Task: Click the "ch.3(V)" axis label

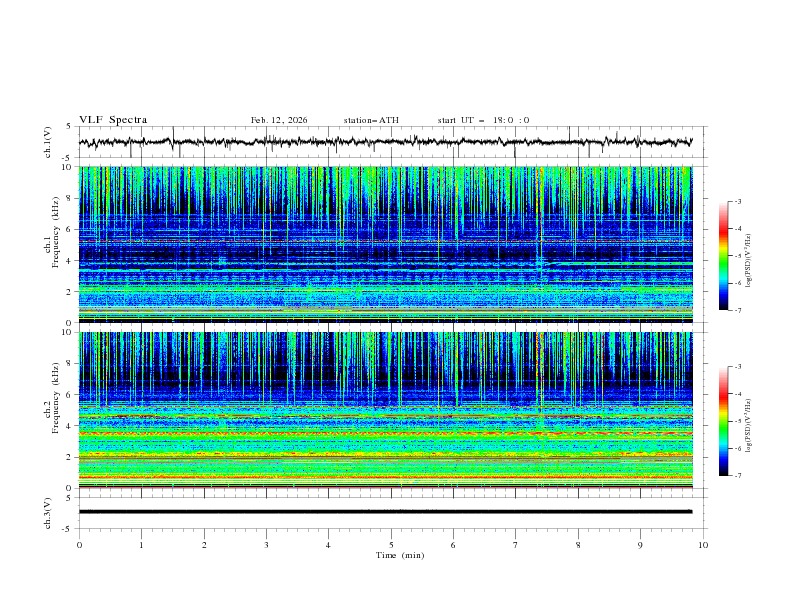Action: point(48,513)
